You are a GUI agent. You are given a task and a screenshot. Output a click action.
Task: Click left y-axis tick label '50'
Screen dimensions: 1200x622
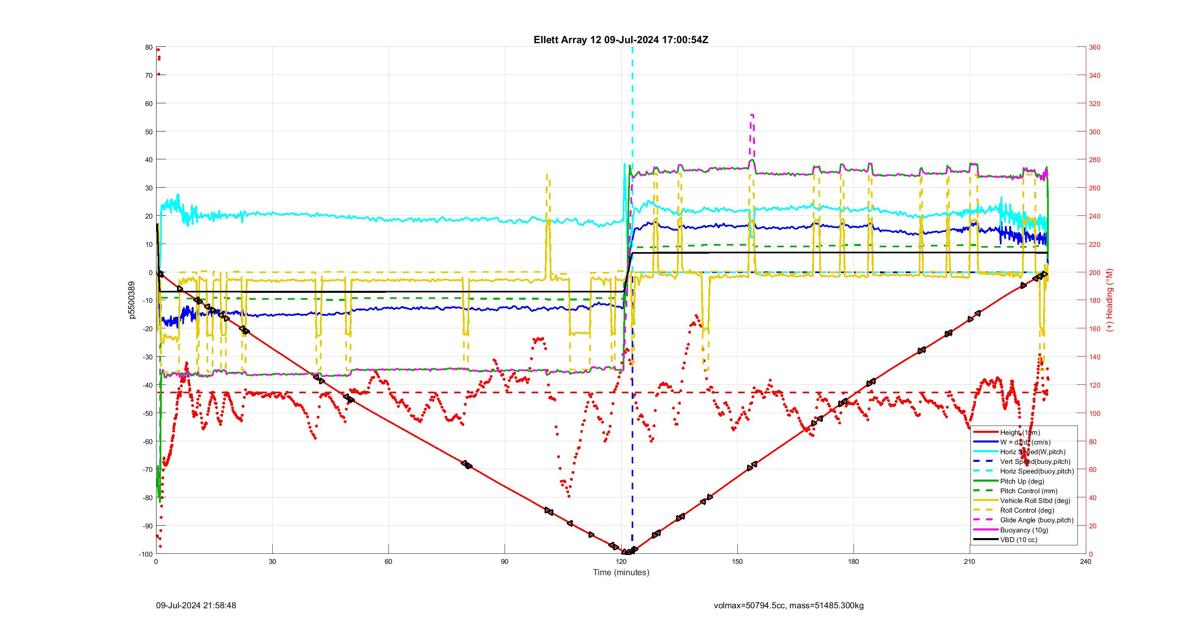pyautogui.click(x=147, y=132)
